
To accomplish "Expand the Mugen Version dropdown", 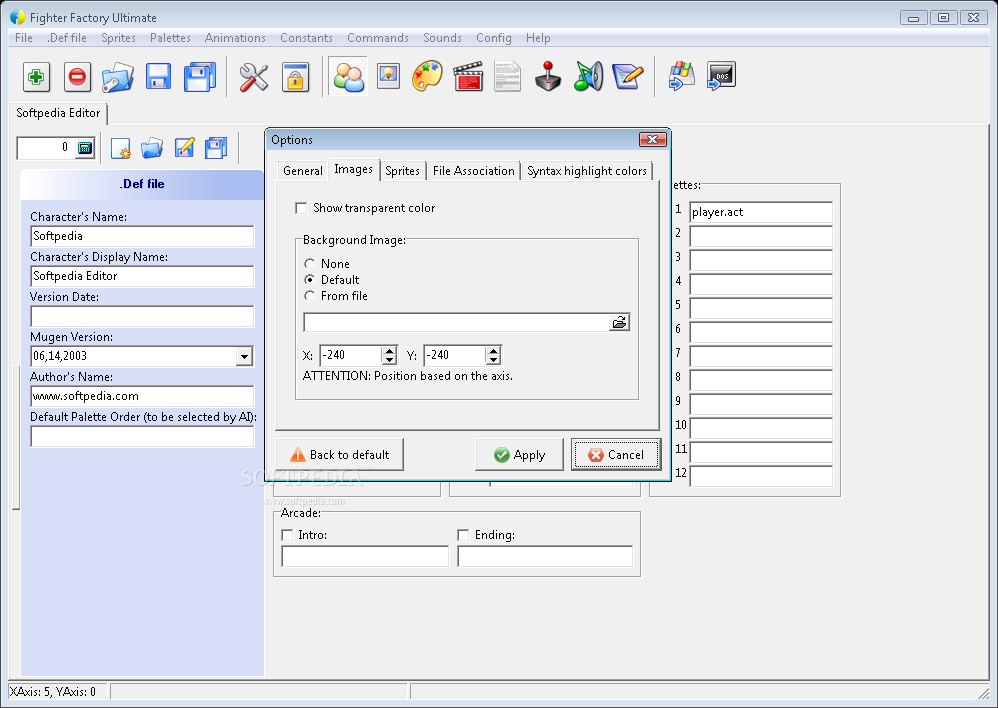I will click(244, 357).
